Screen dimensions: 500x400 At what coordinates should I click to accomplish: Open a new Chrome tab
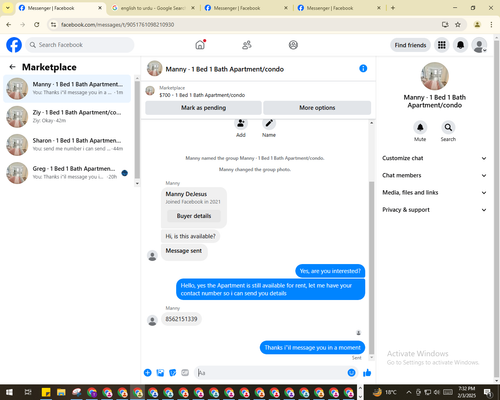(x=393, y=8)
